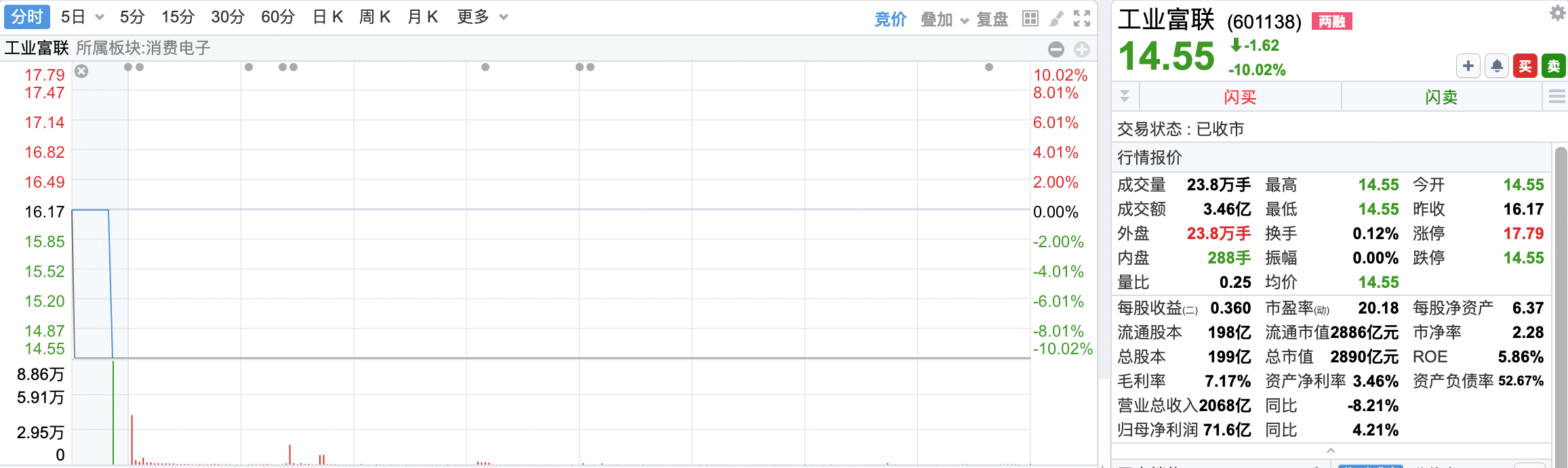Viewport: 1568px width, 468px height.
Task: Click the 归母净利润 71.6亿 value
Action: (x=1227, y=430)
